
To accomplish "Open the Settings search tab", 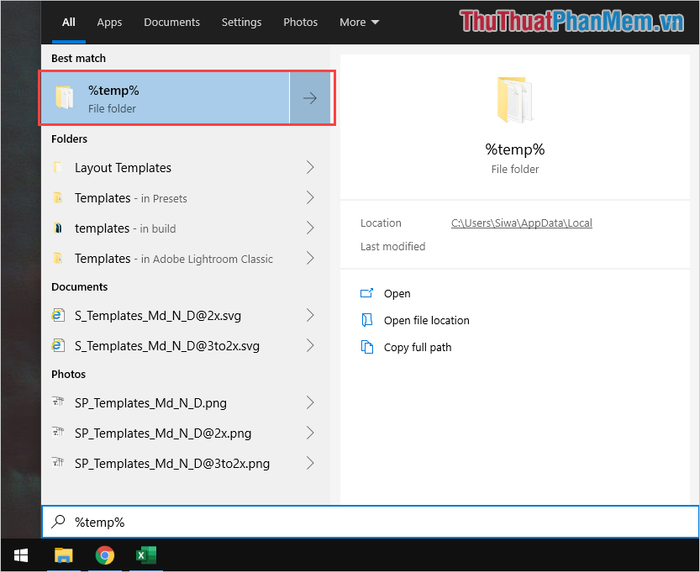I will pos(241,22).
